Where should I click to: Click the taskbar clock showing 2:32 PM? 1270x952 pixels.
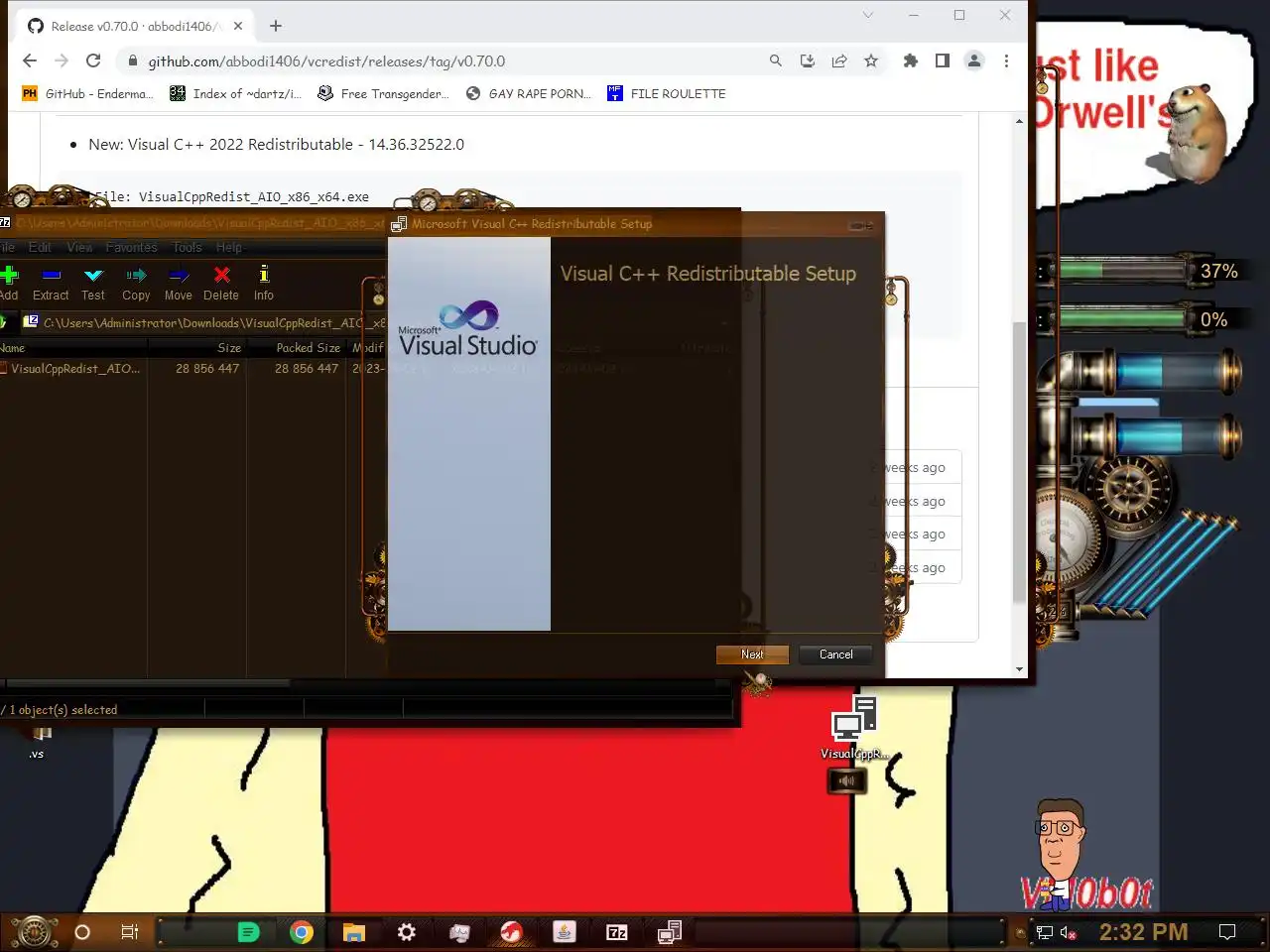click(x=1143, y=932)
